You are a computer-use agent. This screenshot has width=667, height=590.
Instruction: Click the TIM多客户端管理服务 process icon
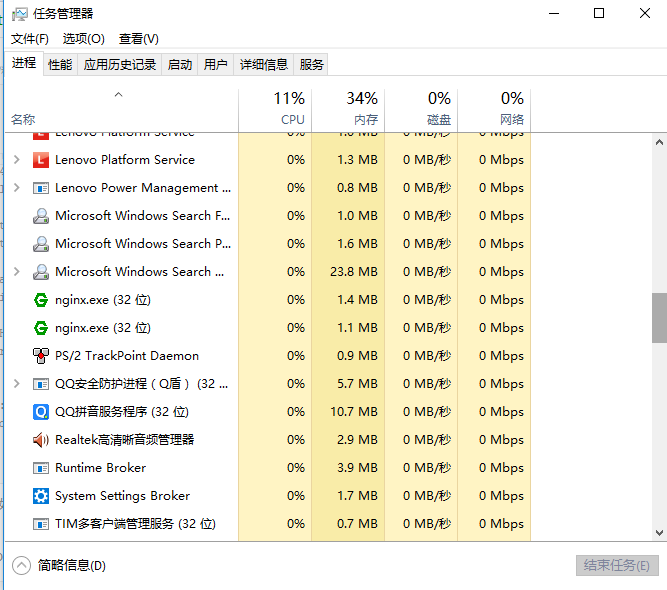[x=41, y=524]
